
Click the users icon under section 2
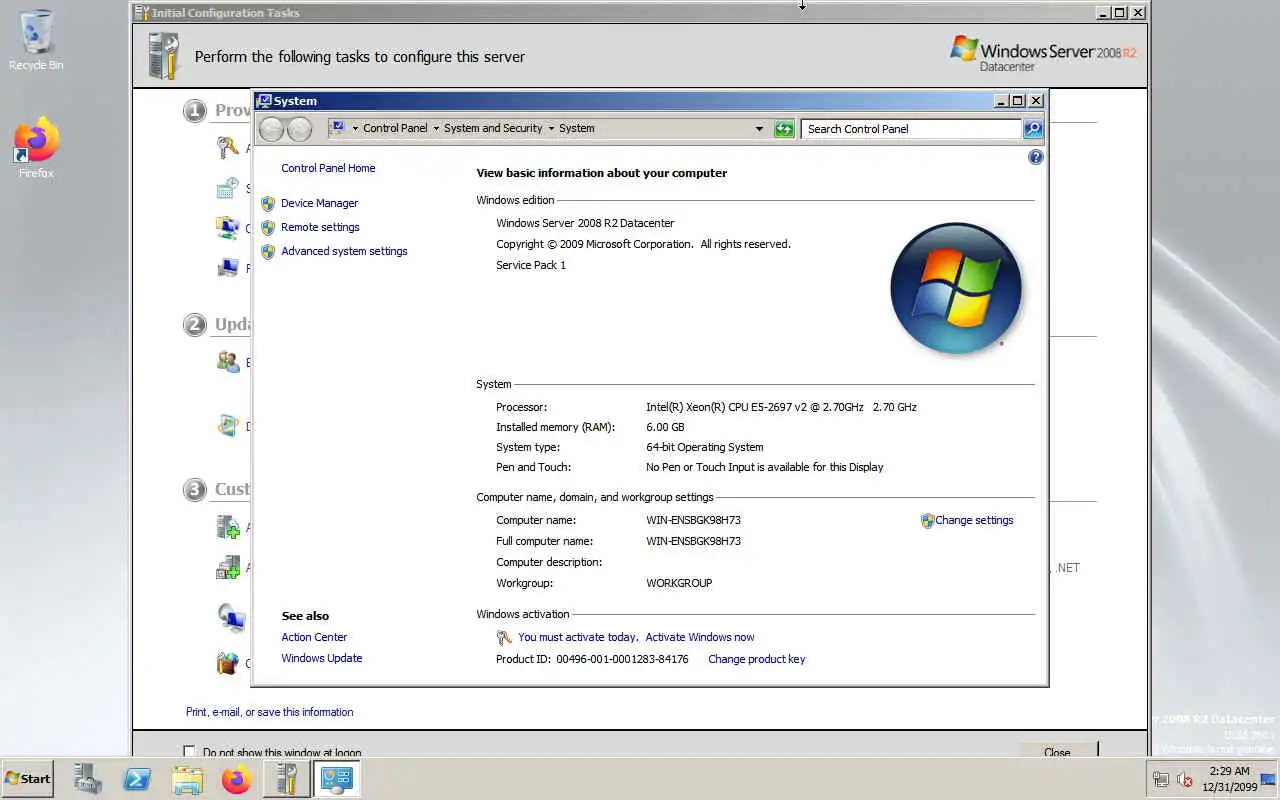(x=228, y=362)
